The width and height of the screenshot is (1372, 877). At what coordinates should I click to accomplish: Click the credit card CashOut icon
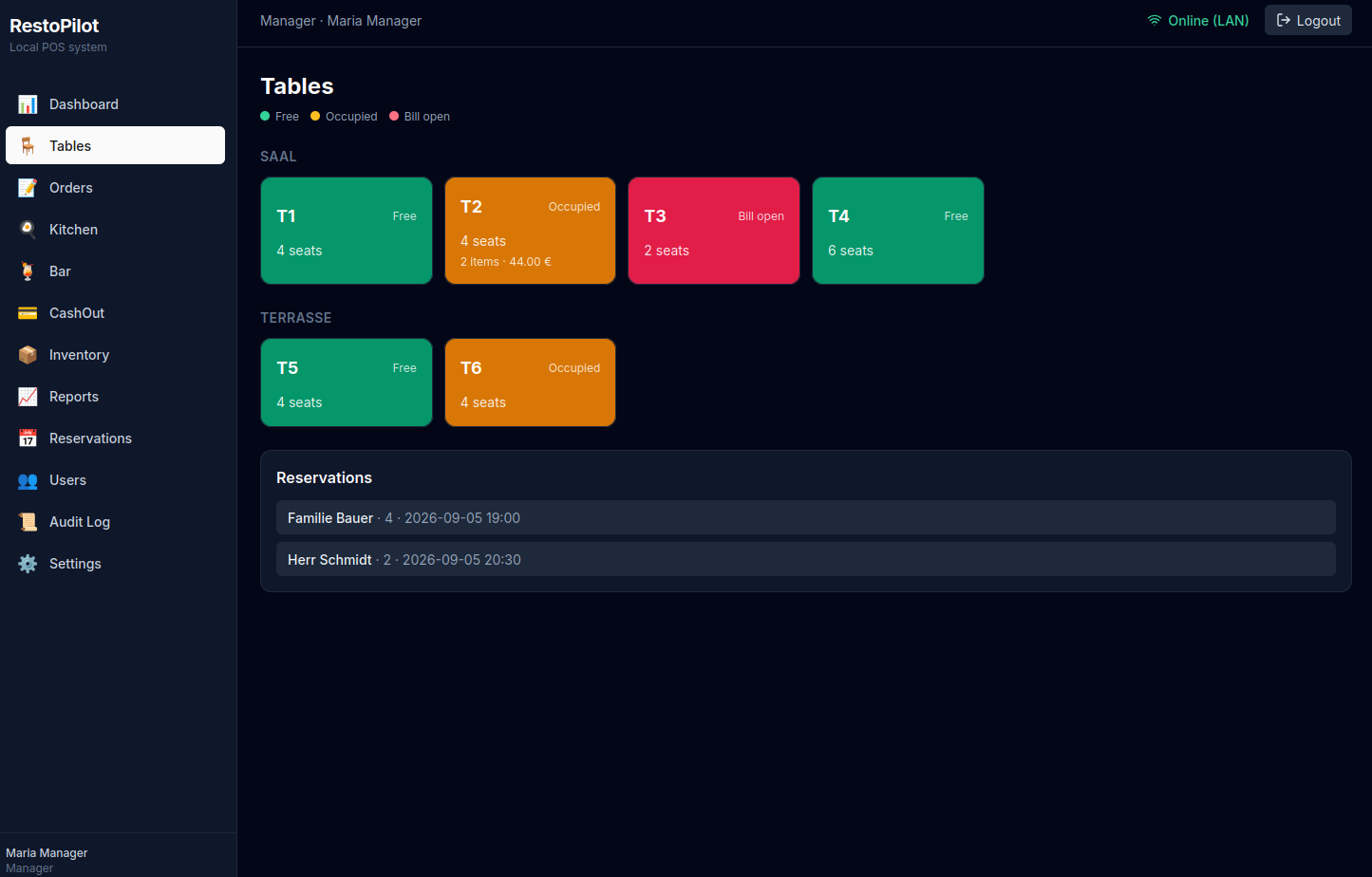pos(28,313)
